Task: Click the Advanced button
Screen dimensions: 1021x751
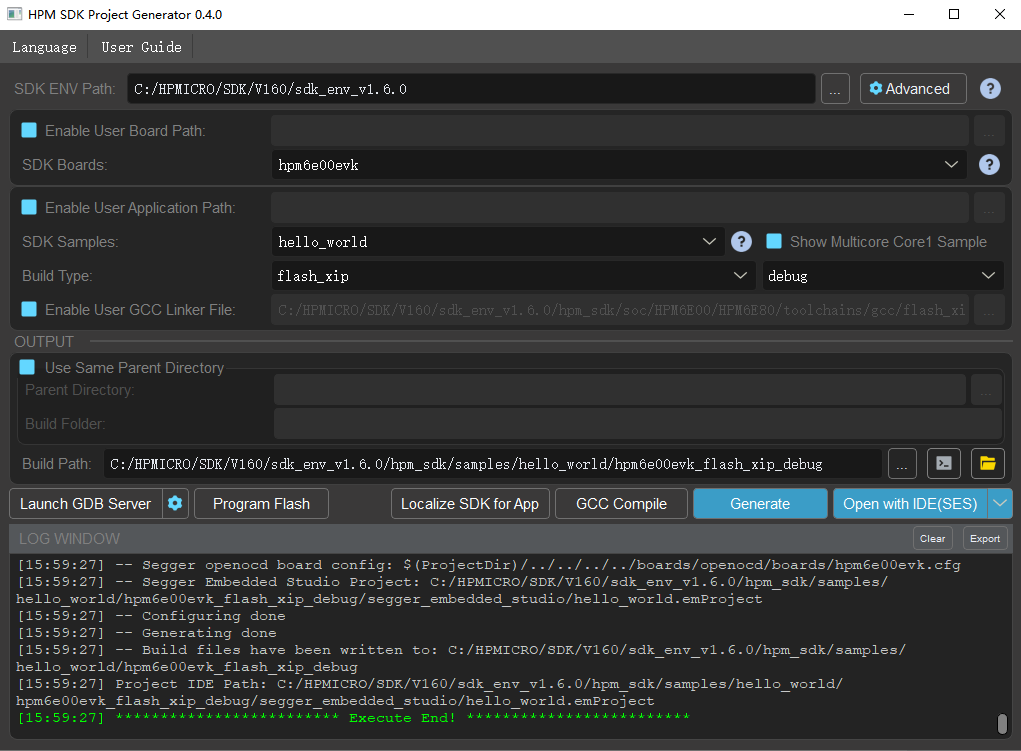Action: coord(913,89)
